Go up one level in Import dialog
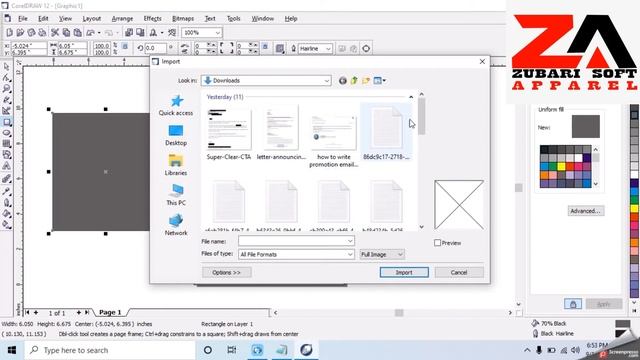Image resolution: width=640 pixels, height=360 pixels. click(354, 81)
